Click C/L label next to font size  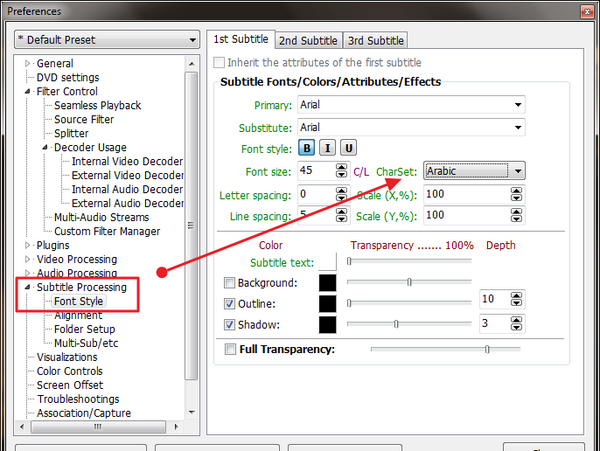pyautogui.click(x=361, y=172)
